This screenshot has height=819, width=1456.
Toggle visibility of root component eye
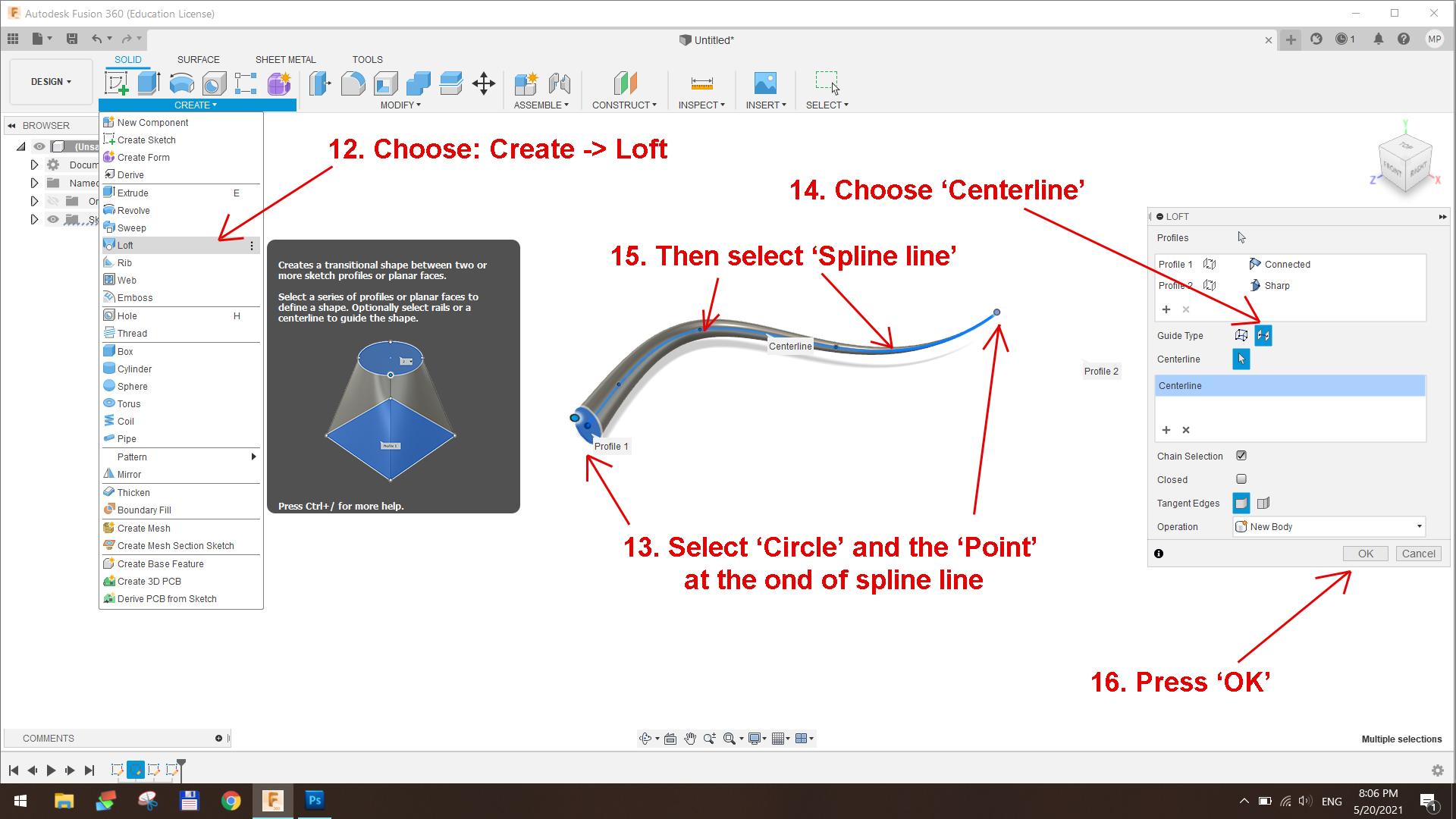[39, 146]
